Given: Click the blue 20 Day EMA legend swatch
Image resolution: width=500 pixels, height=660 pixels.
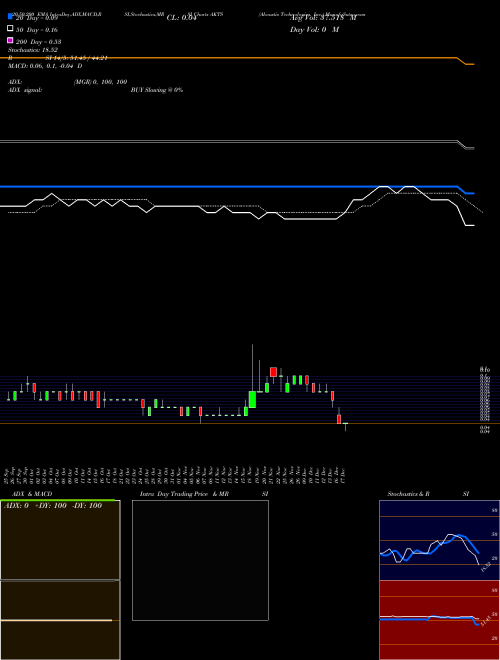Looking at the screenshot, I should (10, 16).
